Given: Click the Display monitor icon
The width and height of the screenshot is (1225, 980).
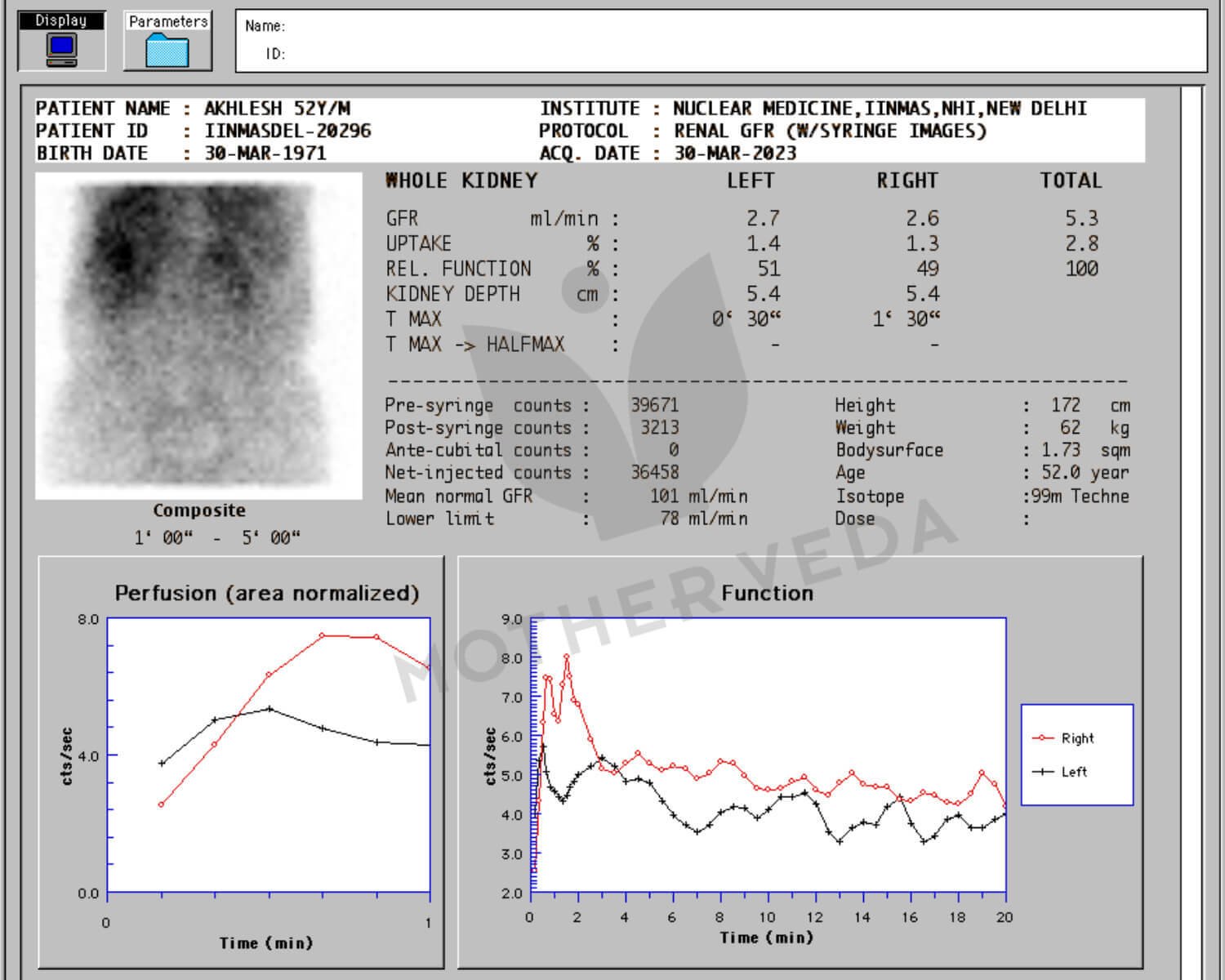Looking at the screenshot, I should 62,50.
